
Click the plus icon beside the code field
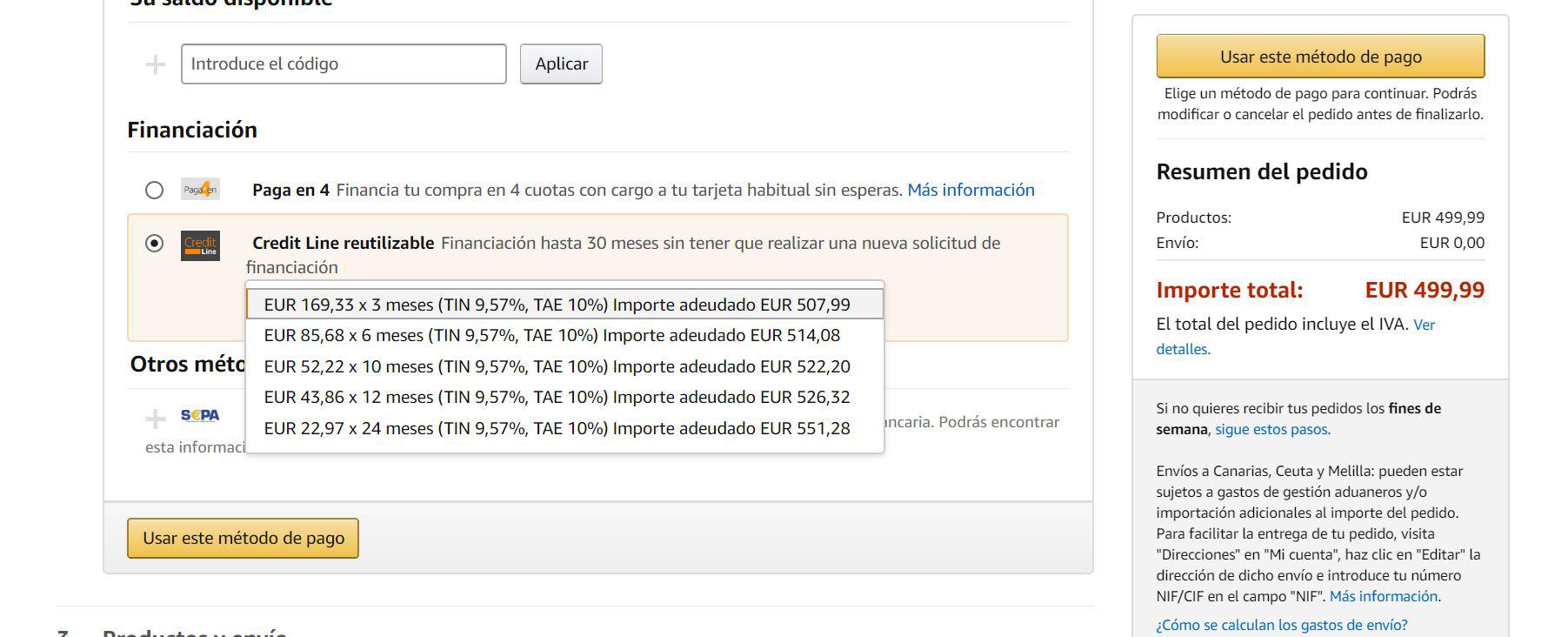[156, 64]
